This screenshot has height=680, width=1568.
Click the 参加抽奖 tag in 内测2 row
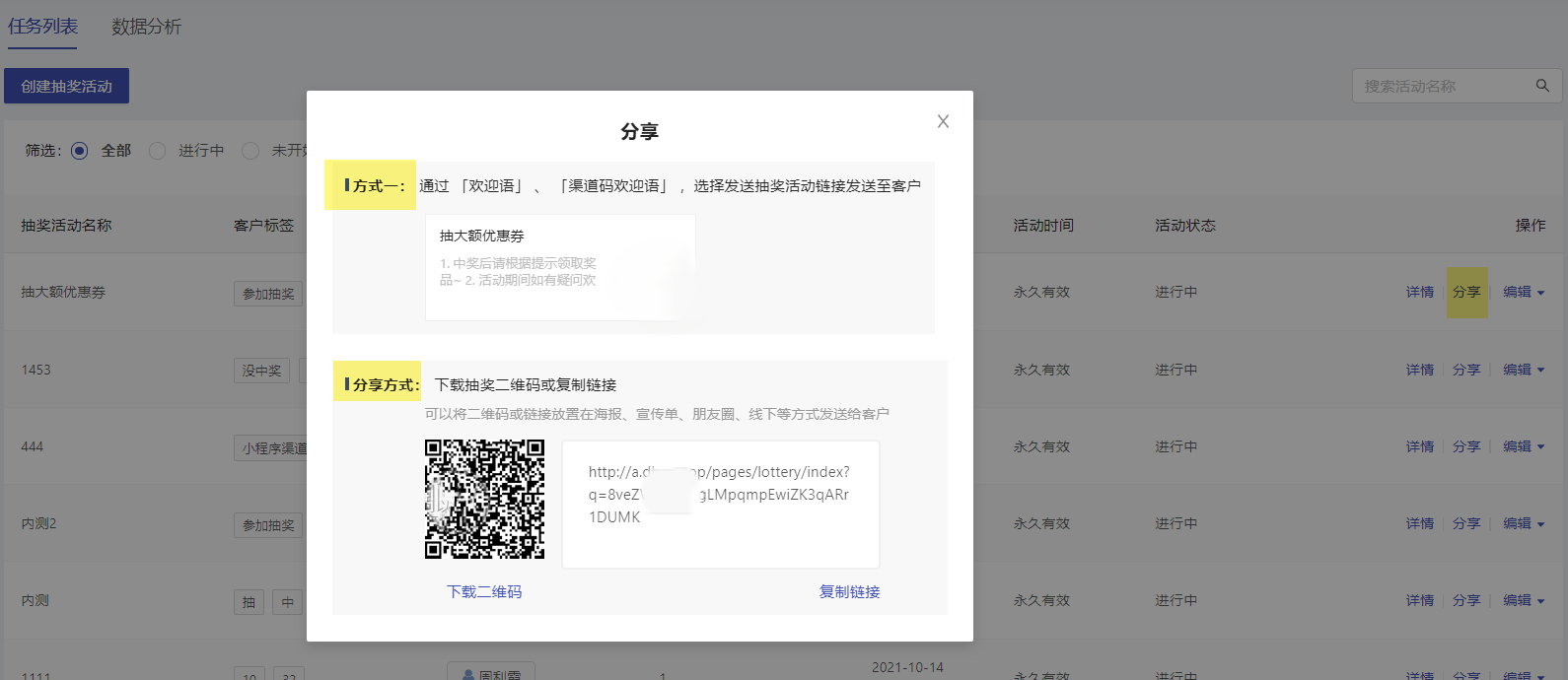(268, 525)
